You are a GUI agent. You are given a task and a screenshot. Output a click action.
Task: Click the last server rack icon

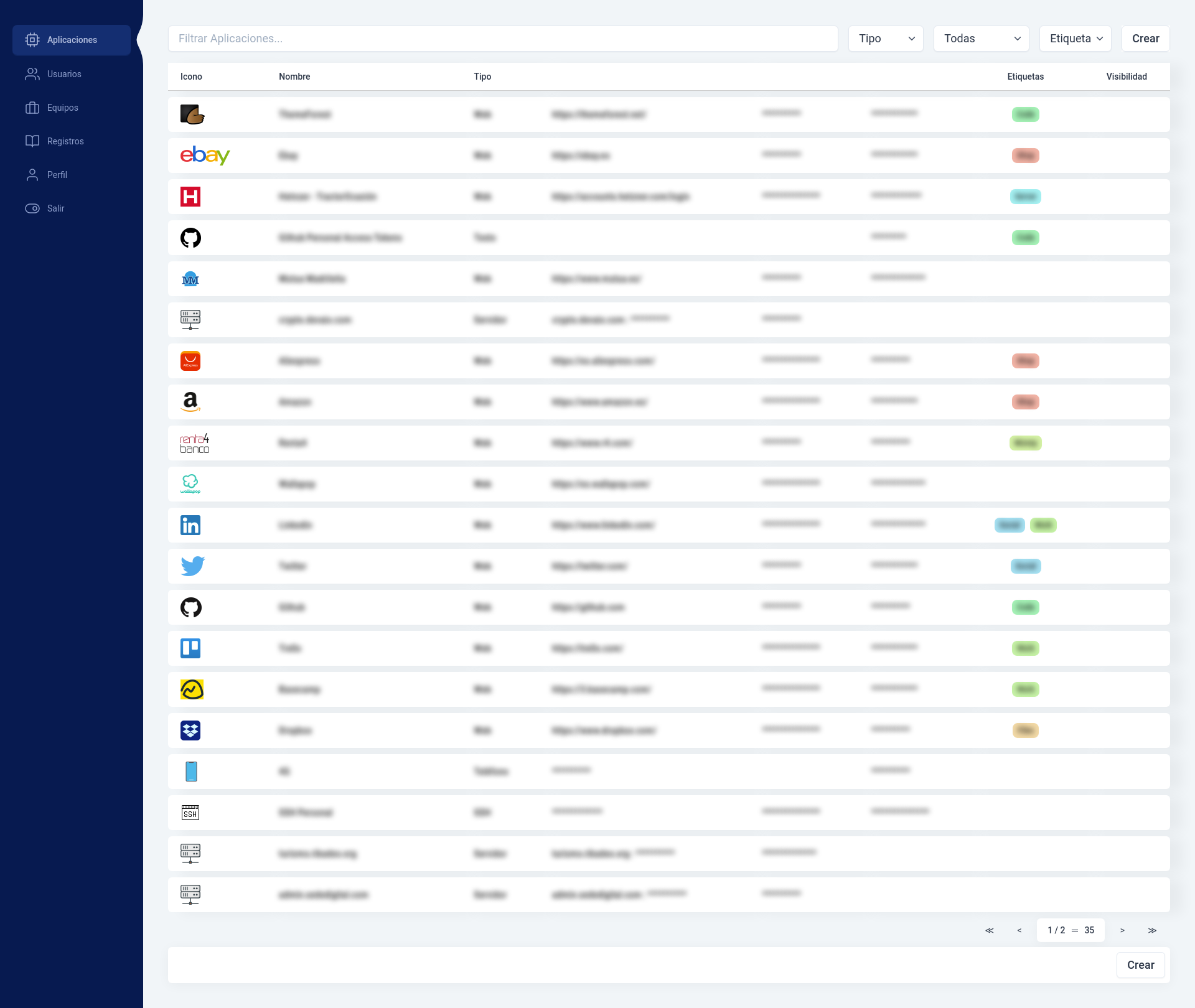pyautogui.click(x=190, y=895)
